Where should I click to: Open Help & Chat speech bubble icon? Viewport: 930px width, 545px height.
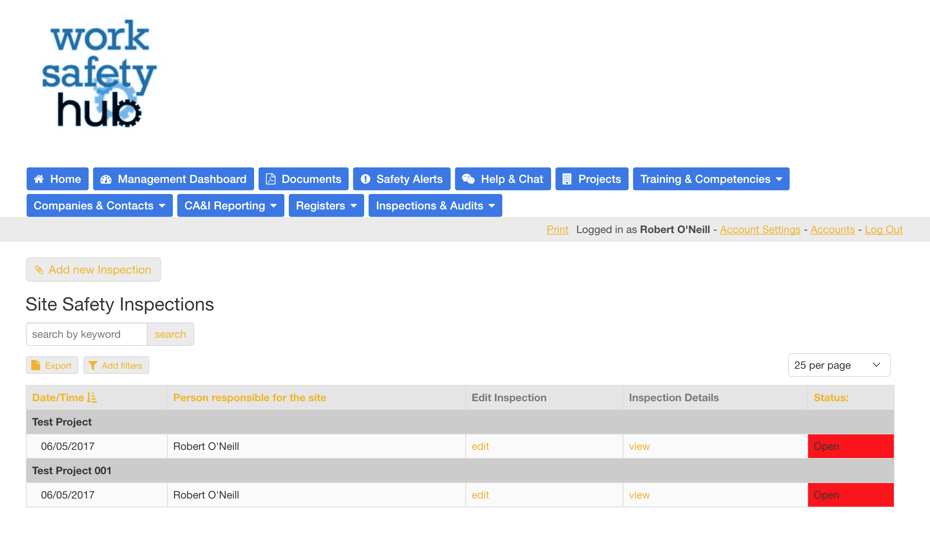click(x=468, y=179)
